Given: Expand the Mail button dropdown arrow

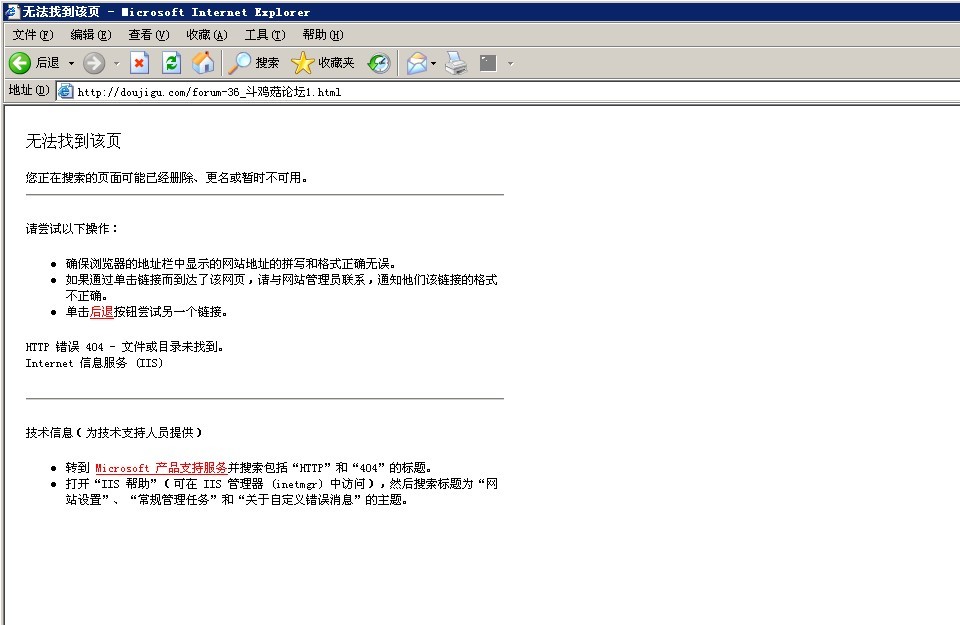Looking at the screenshot, I should (x=433, y=63).
